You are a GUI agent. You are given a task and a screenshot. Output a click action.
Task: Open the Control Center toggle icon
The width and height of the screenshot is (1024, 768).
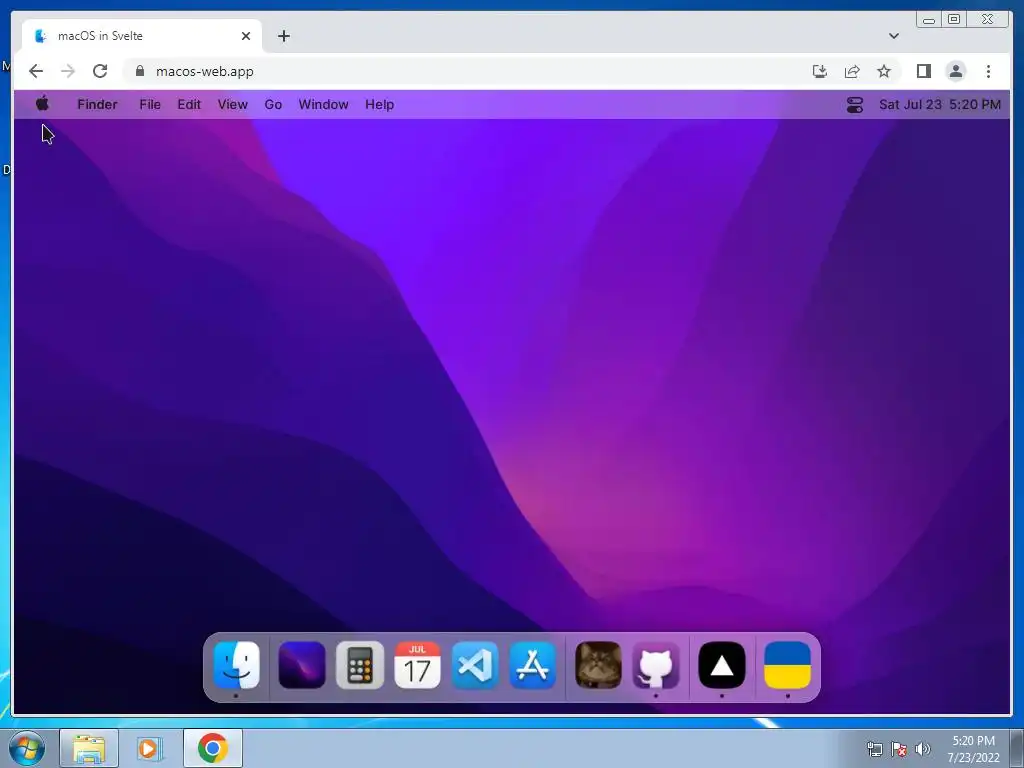click(854, 104)
